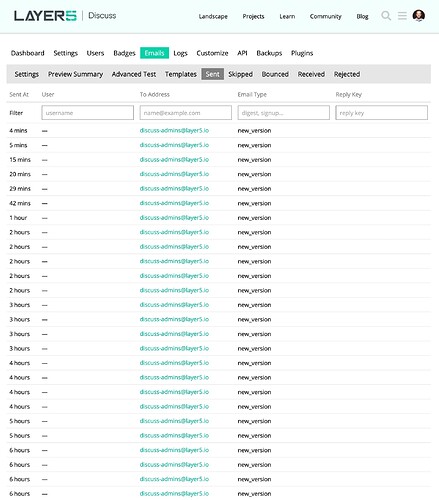This screenshot has height=500, width=439.
Task: Open the Rejected sub-tab
Action: [x=347, y=74]
